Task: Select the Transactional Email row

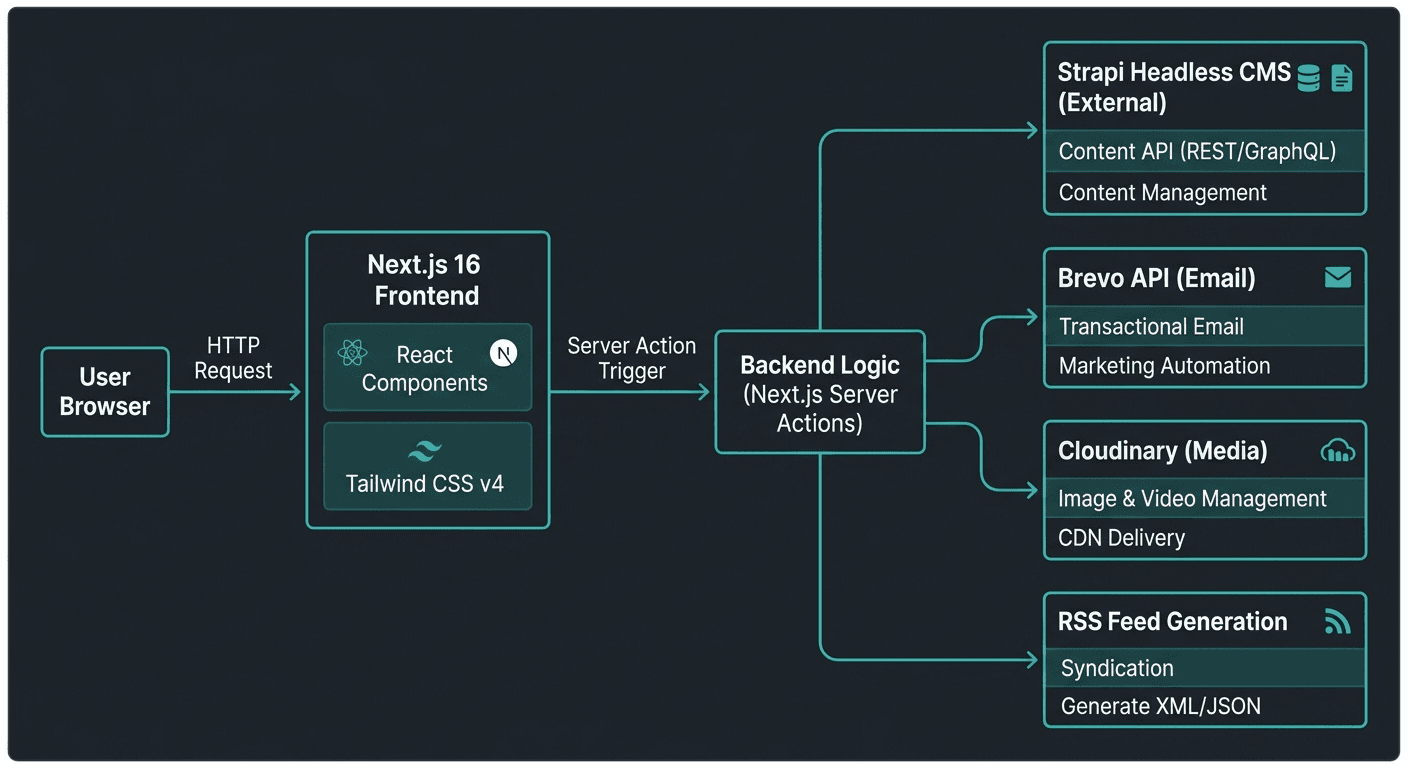Action: 1205,326
